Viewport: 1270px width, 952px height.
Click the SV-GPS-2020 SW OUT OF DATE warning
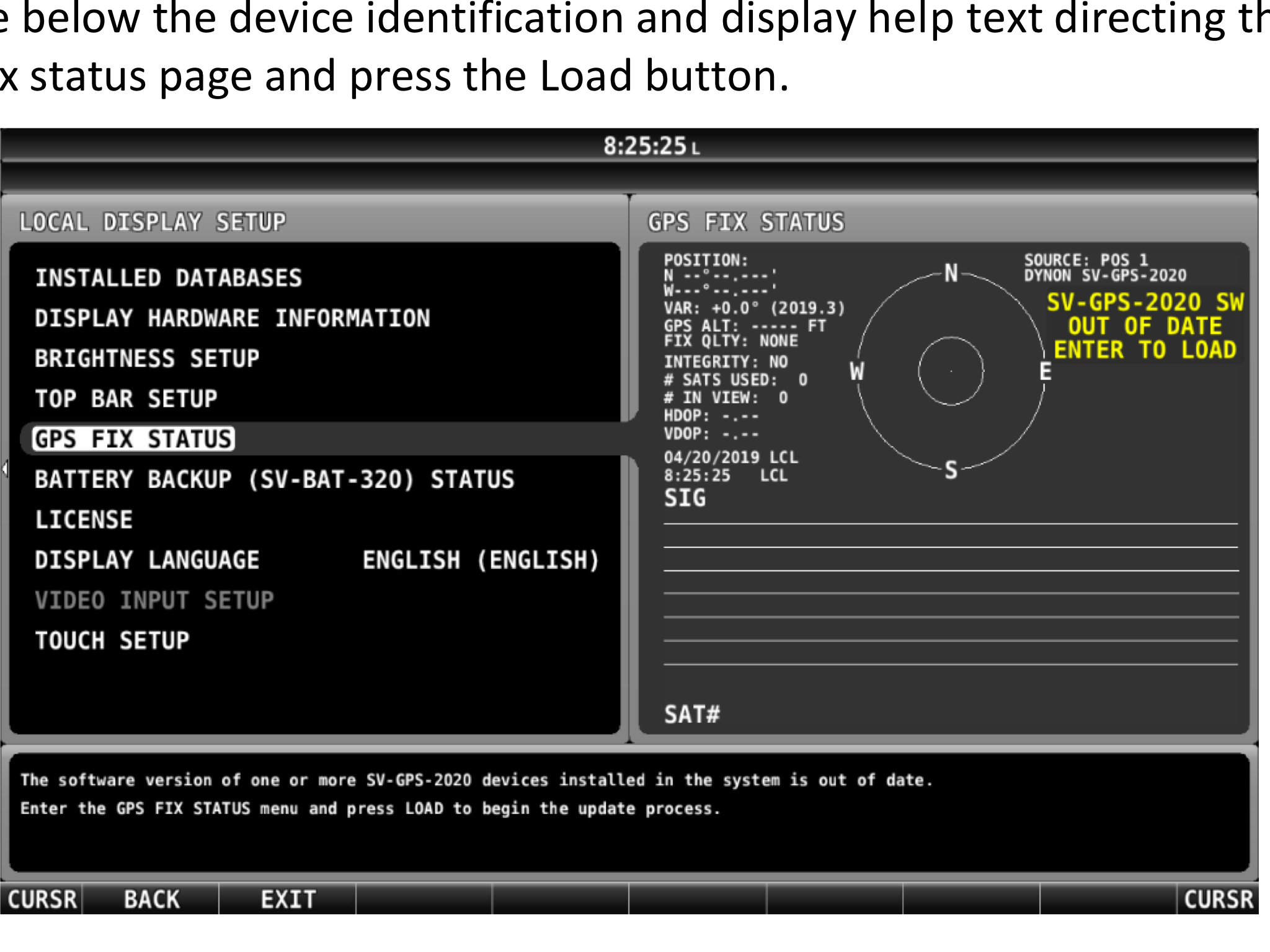pos(1145,326)
